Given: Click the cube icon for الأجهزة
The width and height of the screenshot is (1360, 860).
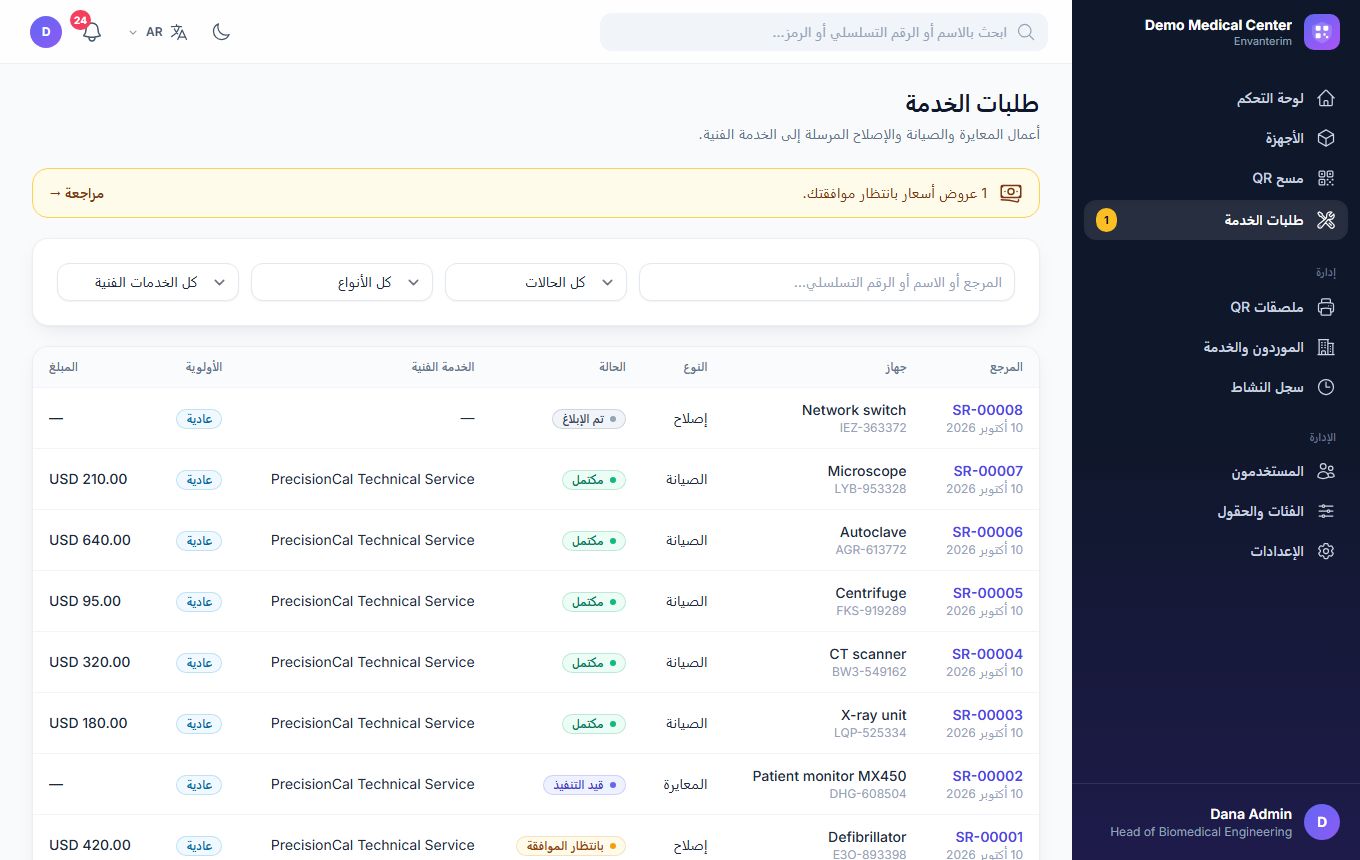Looking at the screenshot, I should (x=1326, y=138).
